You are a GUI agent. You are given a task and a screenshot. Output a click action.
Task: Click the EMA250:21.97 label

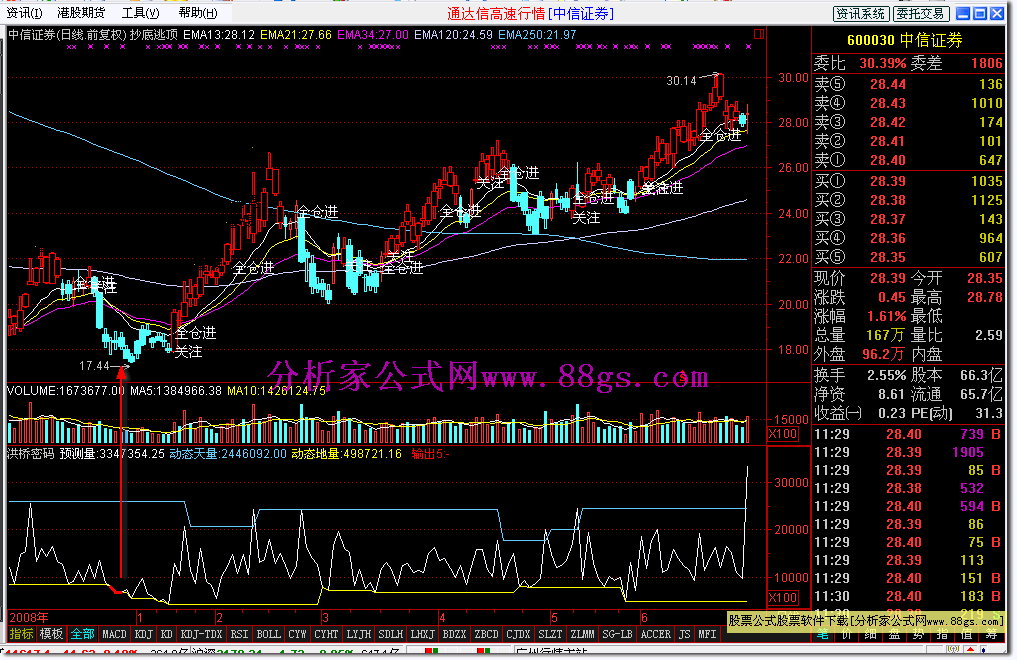[x=537, y=34]
